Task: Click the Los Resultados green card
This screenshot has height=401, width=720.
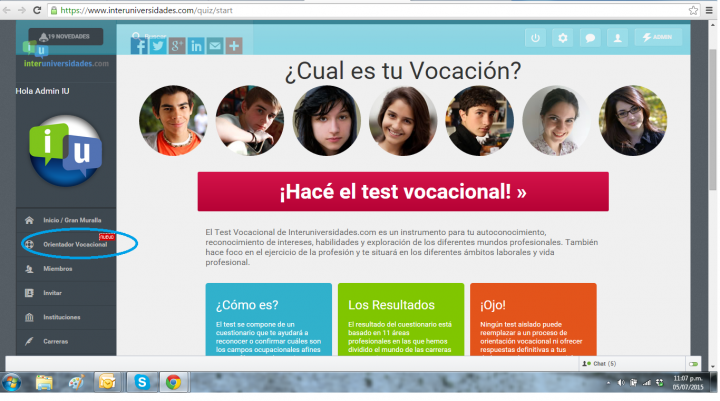Action: [401, 319]
